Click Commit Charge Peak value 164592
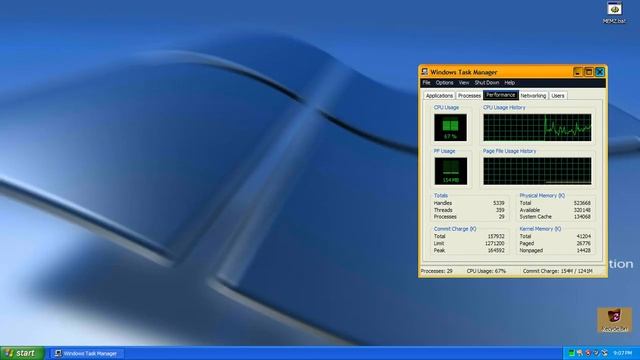 point(496,250)
